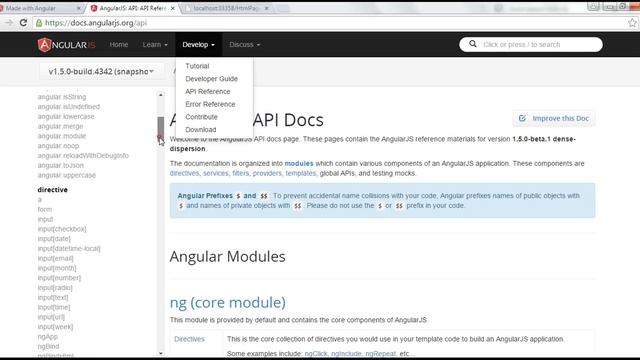Open input[time] directive in sidebar
The width and height of the screenshot is (640, 360).
point(54,307)
